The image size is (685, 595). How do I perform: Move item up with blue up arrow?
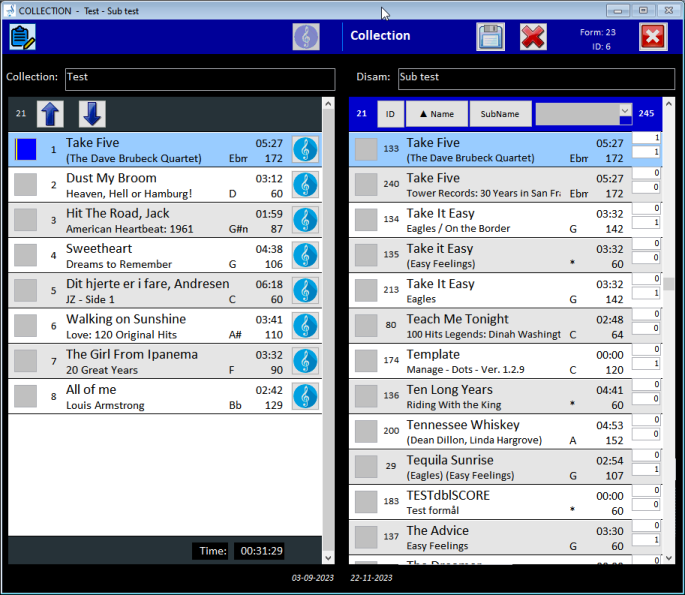(x=50, y=114)
